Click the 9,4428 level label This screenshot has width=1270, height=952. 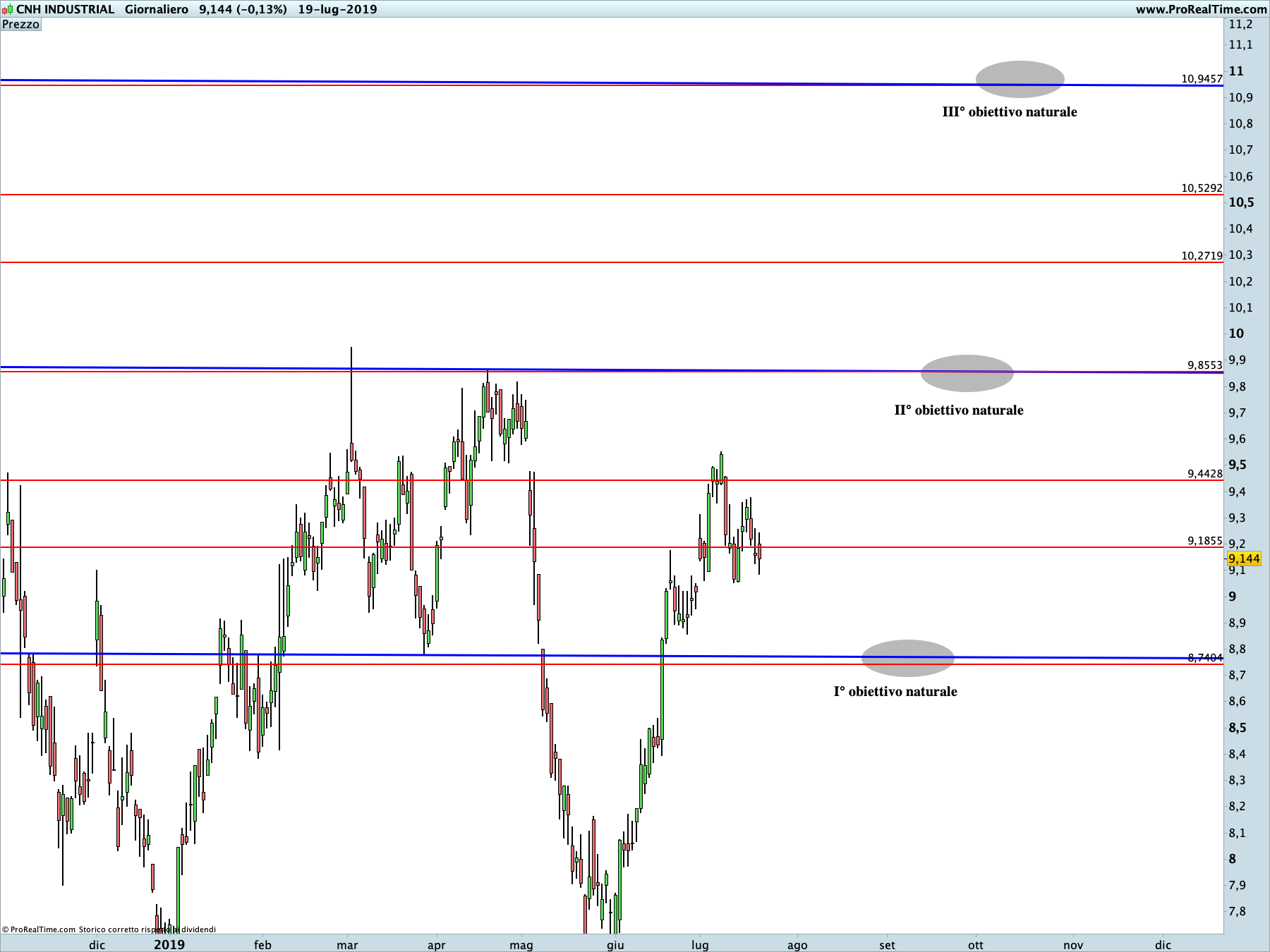pos(1204,473)
